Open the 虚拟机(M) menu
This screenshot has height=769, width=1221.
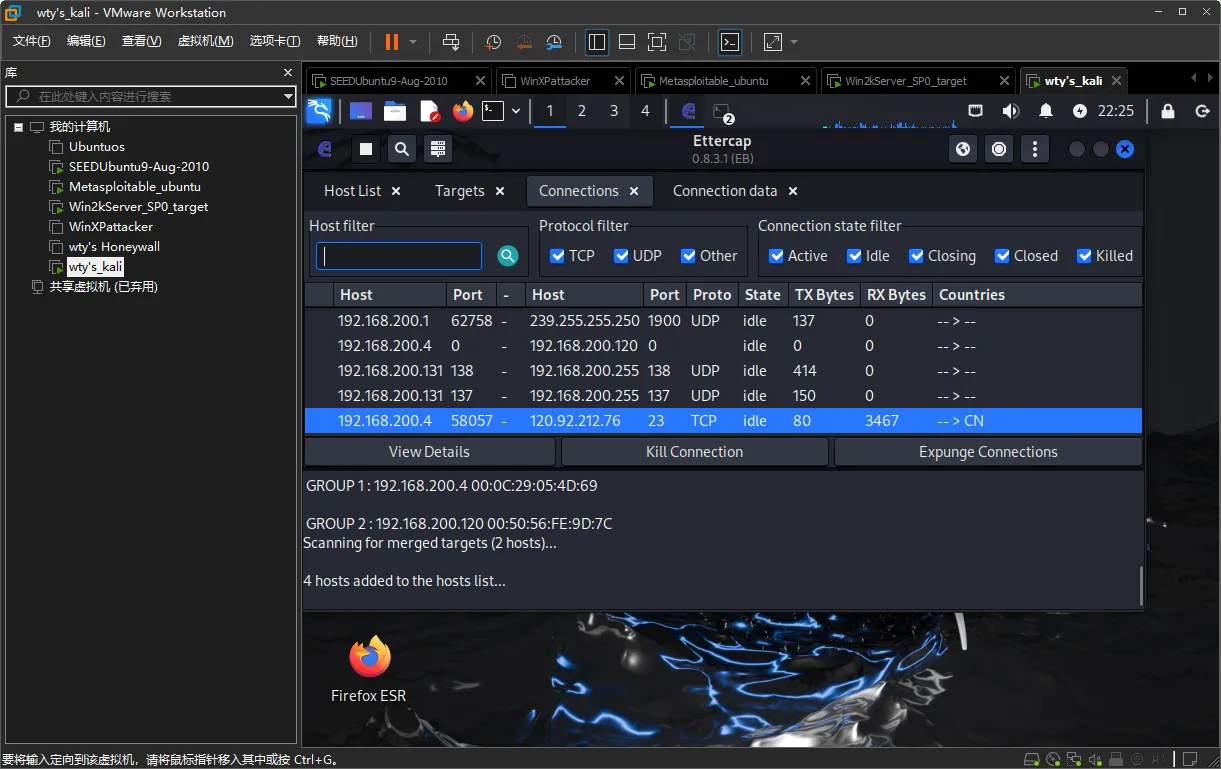(x=205, y=41)
